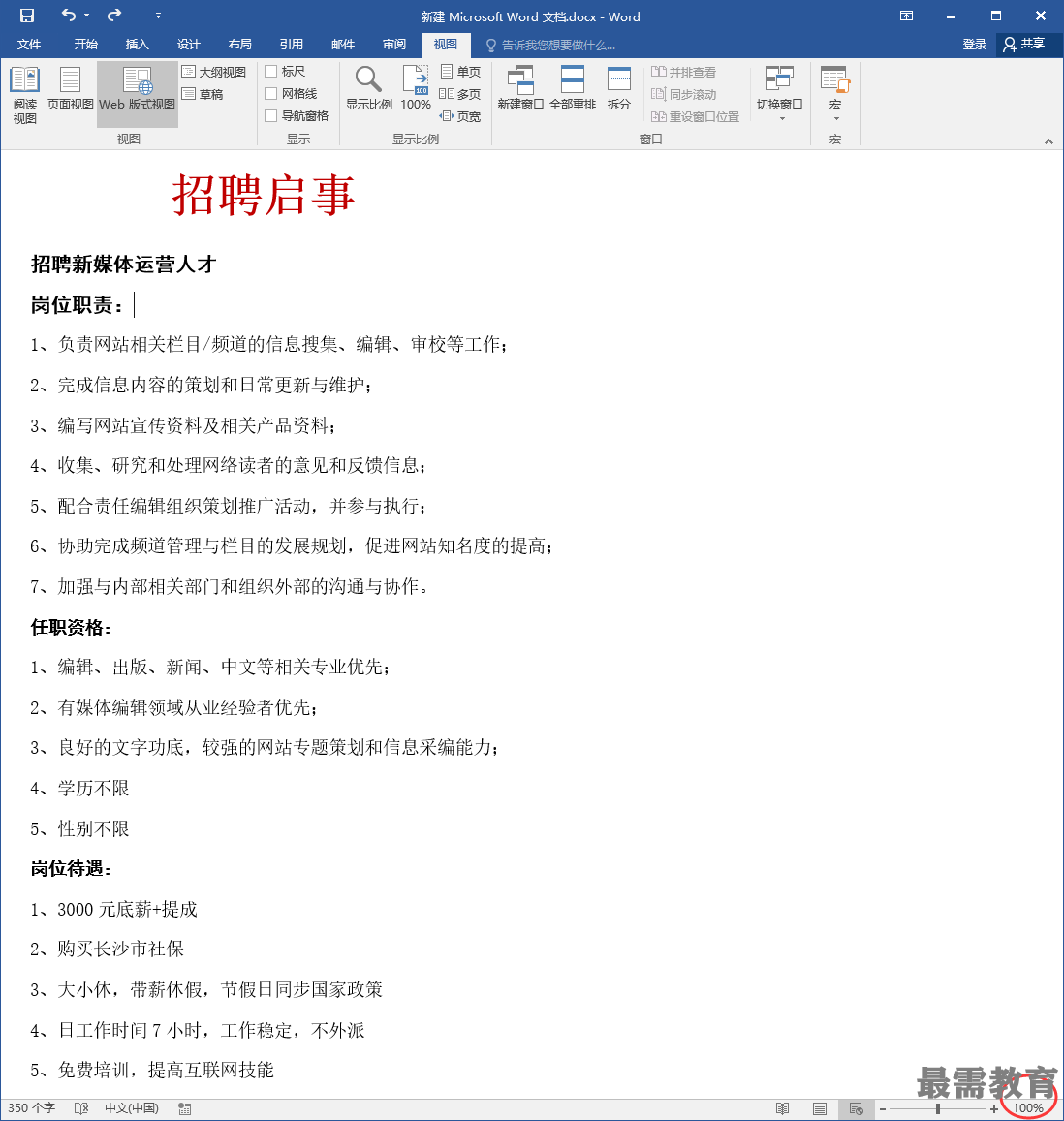Image resolution: width=1064 pixels, height=1121 pixels.
Task: Click the Web Layout icon in status bar
Action: click(856, 1108)
